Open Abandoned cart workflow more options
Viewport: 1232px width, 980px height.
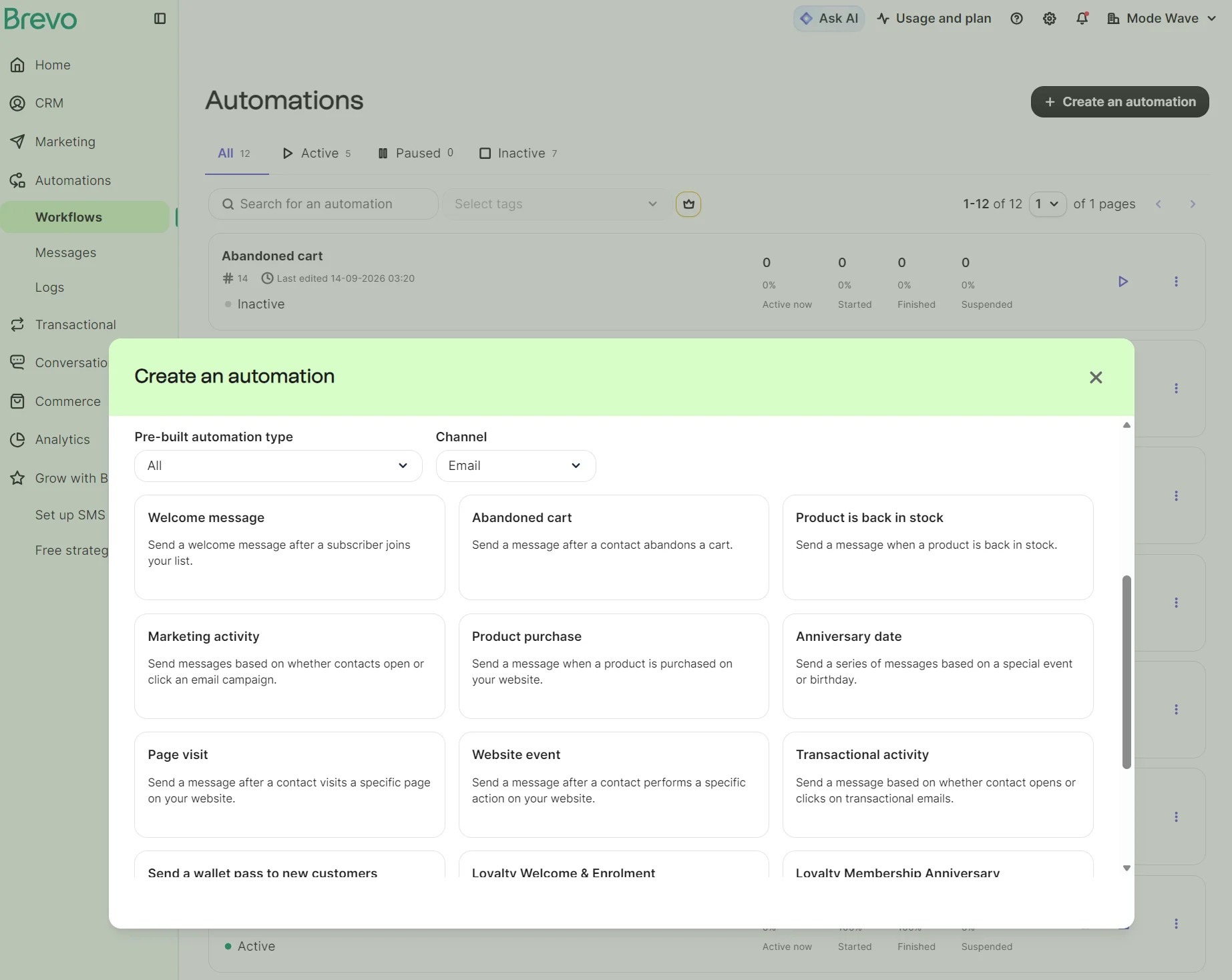(x=1176, y=282)
